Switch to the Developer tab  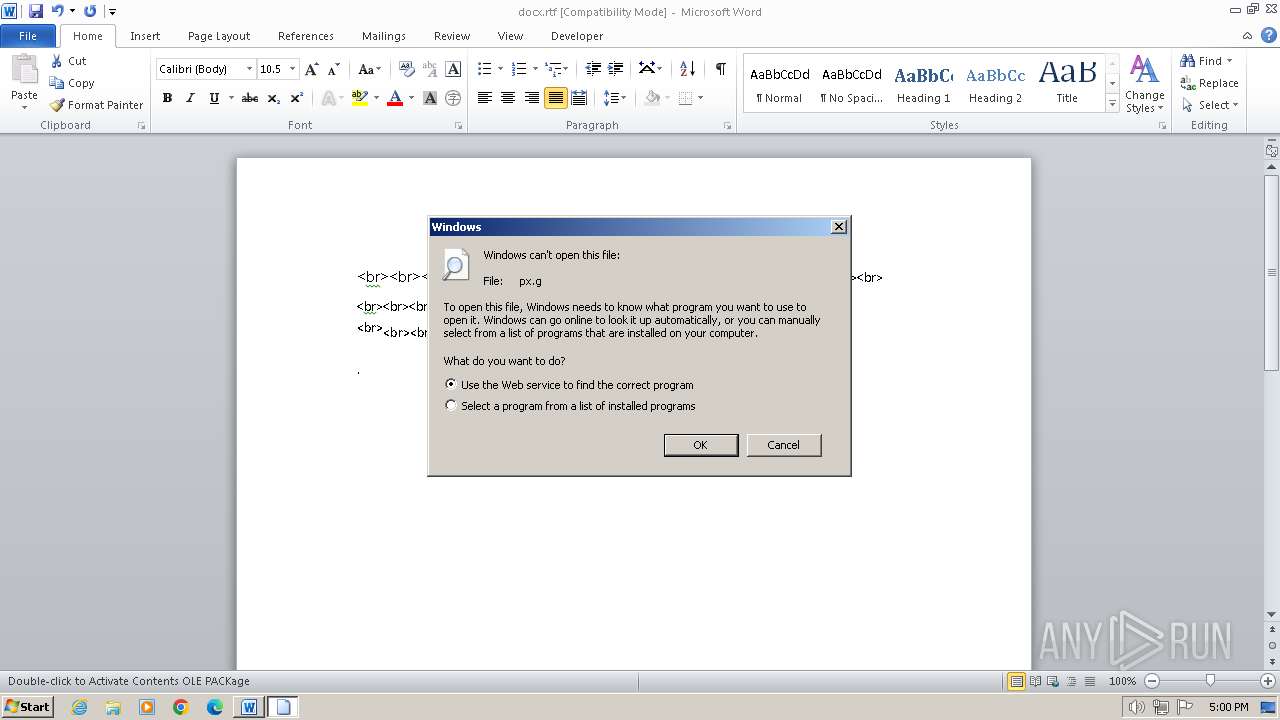pos(577,36)
